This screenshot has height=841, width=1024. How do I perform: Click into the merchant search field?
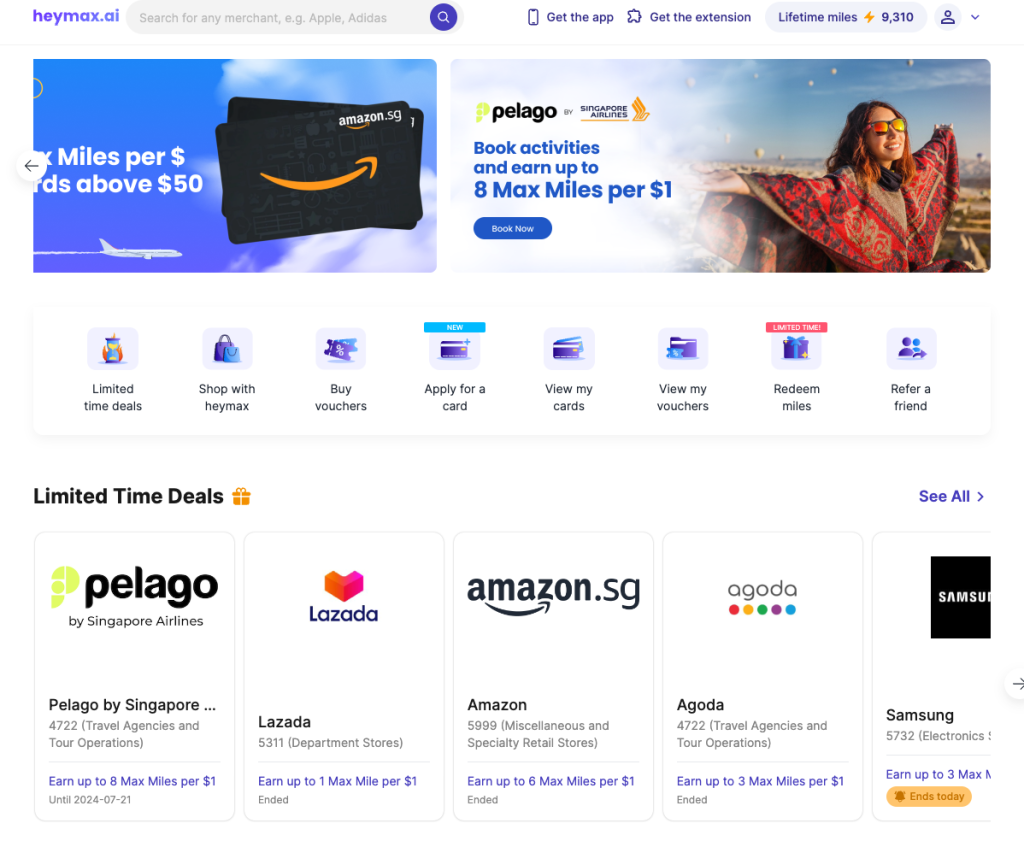tap(281, 18)
